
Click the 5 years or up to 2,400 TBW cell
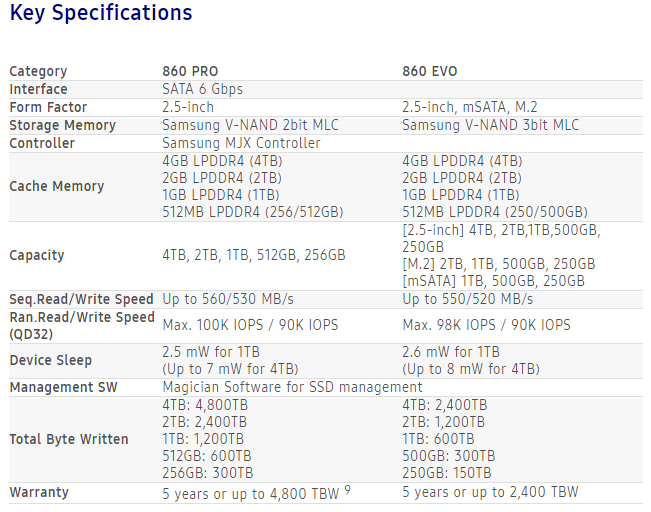tap(490, 492)
